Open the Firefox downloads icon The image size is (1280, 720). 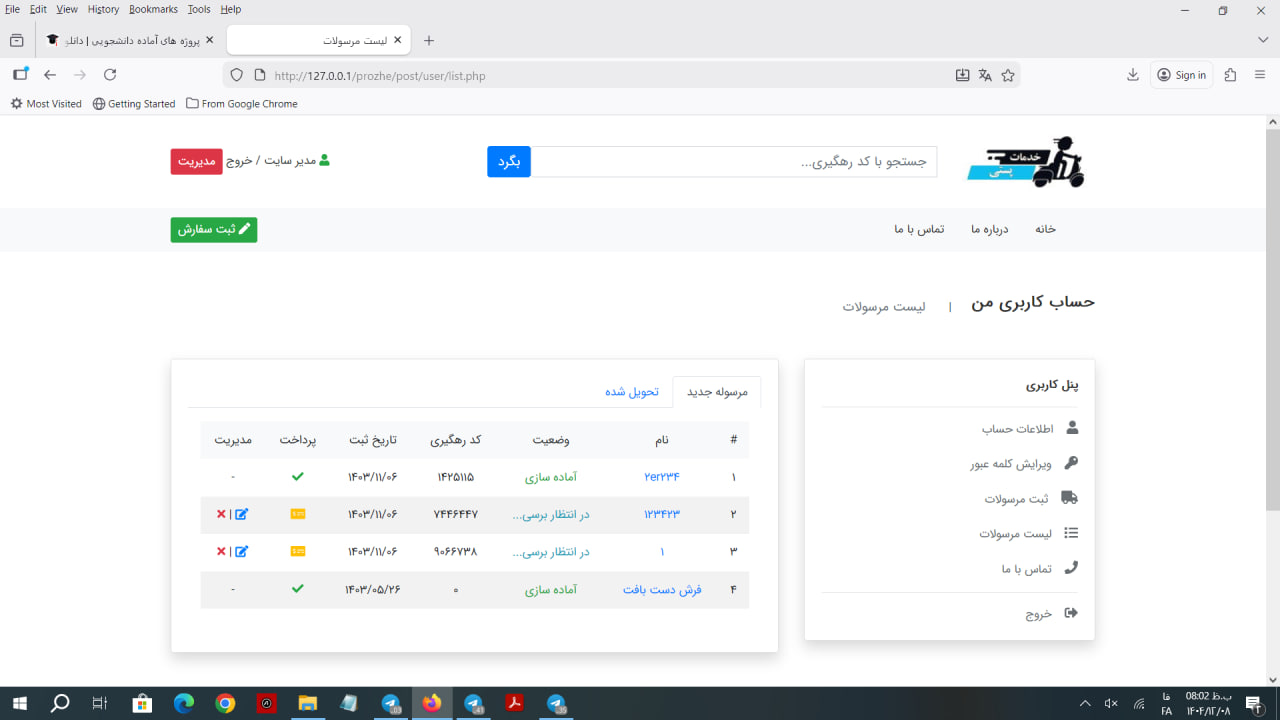(1133, 75)
